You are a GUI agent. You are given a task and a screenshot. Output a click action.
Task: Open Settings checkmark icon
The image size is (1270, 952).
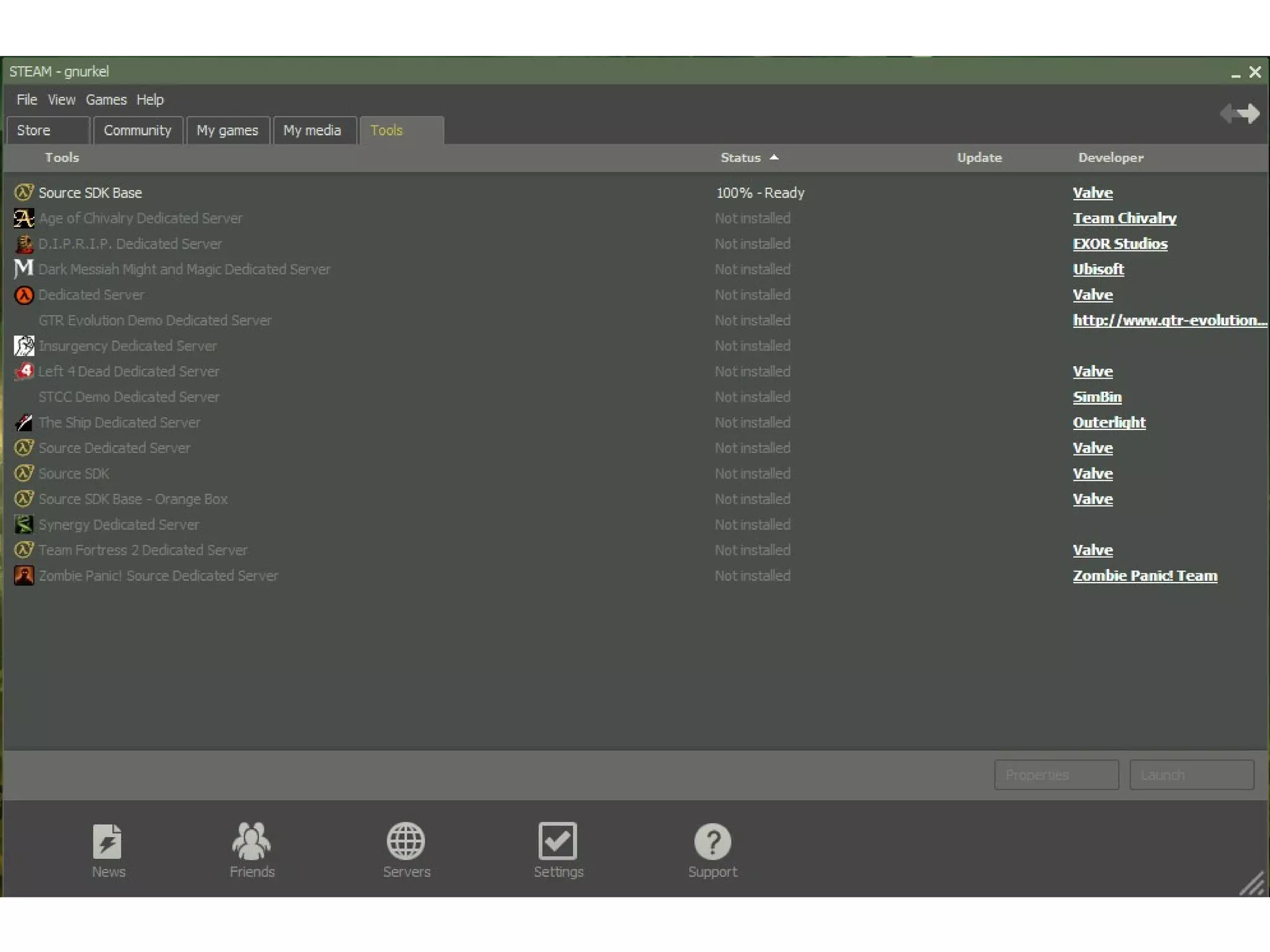click(x=557, y=841)
